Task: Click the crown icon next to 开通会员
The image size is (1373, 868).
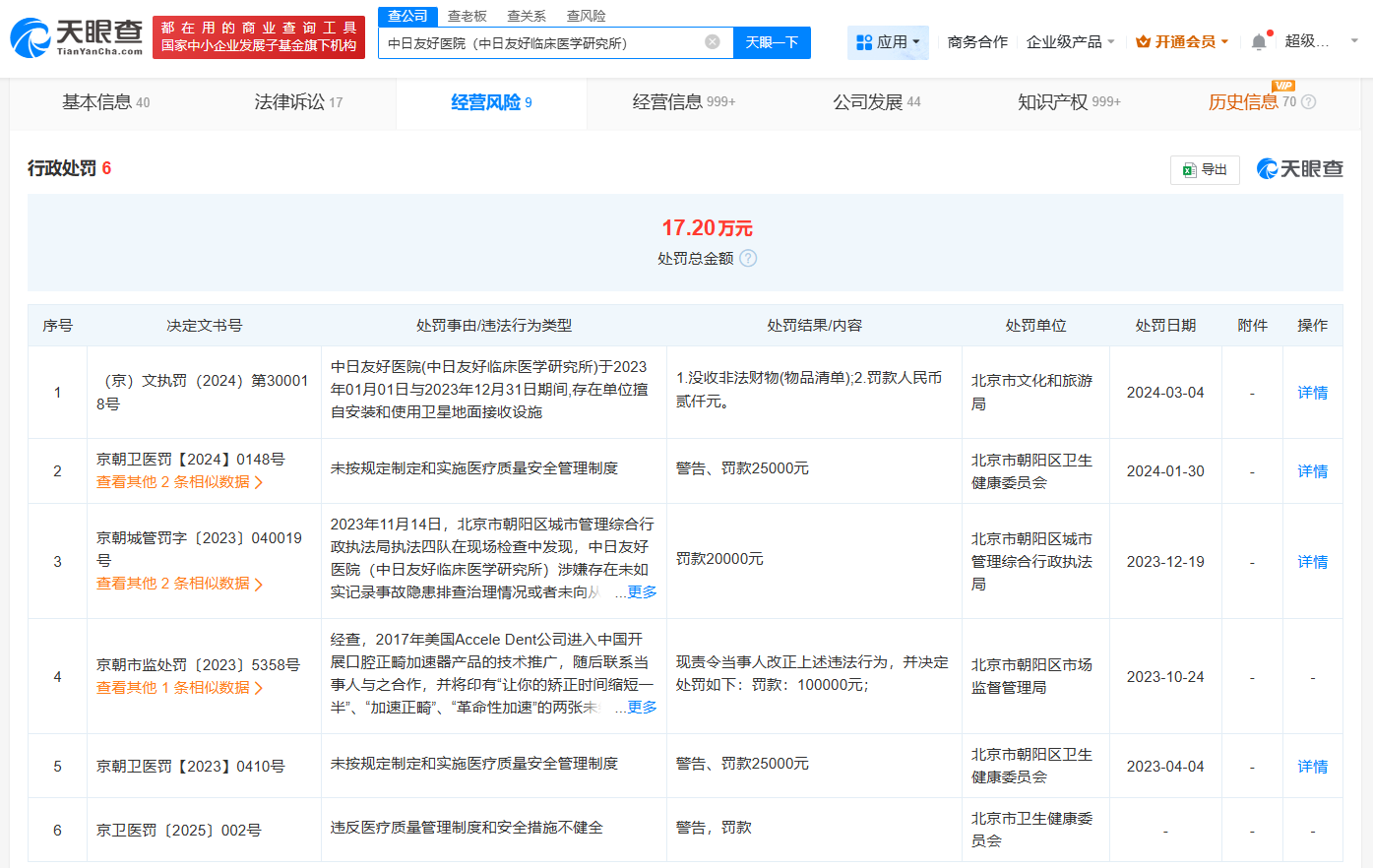Action: coord(1141,41)
